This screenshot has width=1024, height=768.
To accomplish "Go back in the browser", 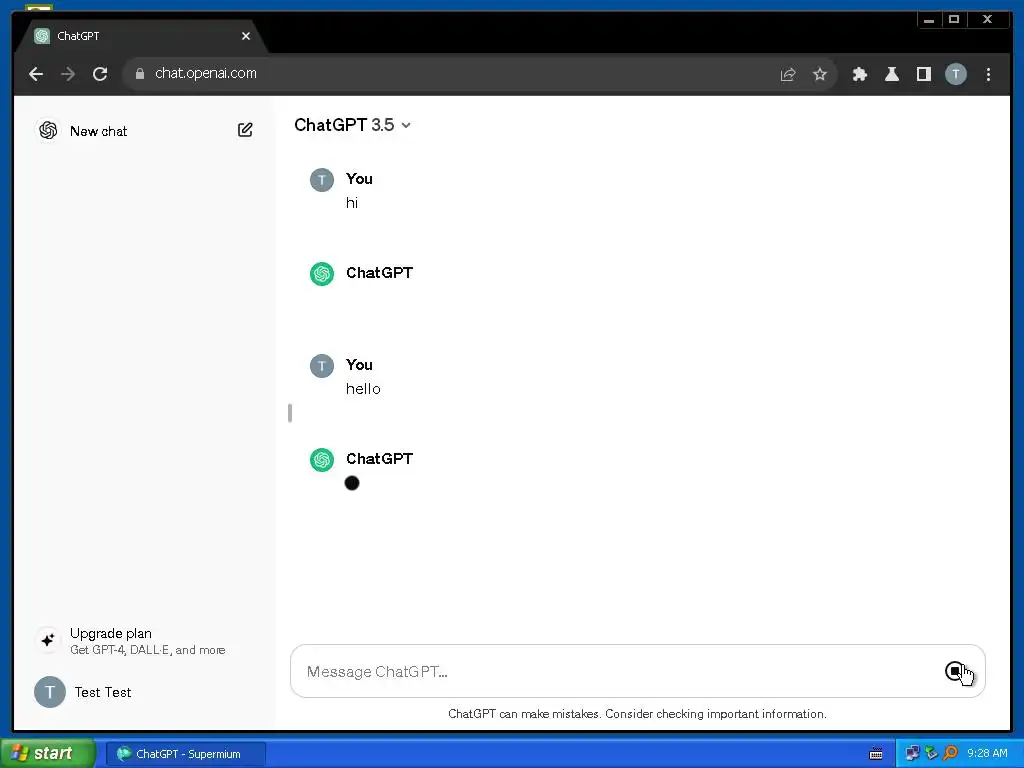I will click(x=36, y=74).
